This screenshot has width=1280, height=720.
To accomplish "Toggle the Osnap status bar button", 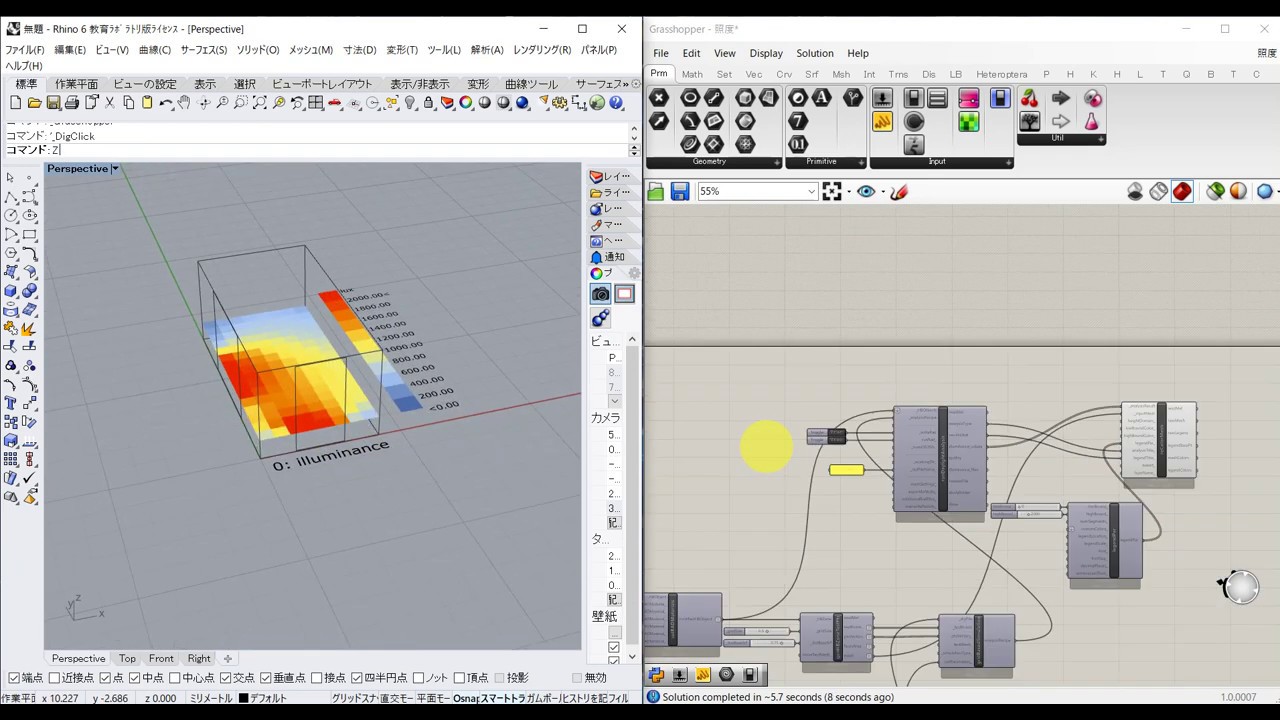I will pos(465,698).
